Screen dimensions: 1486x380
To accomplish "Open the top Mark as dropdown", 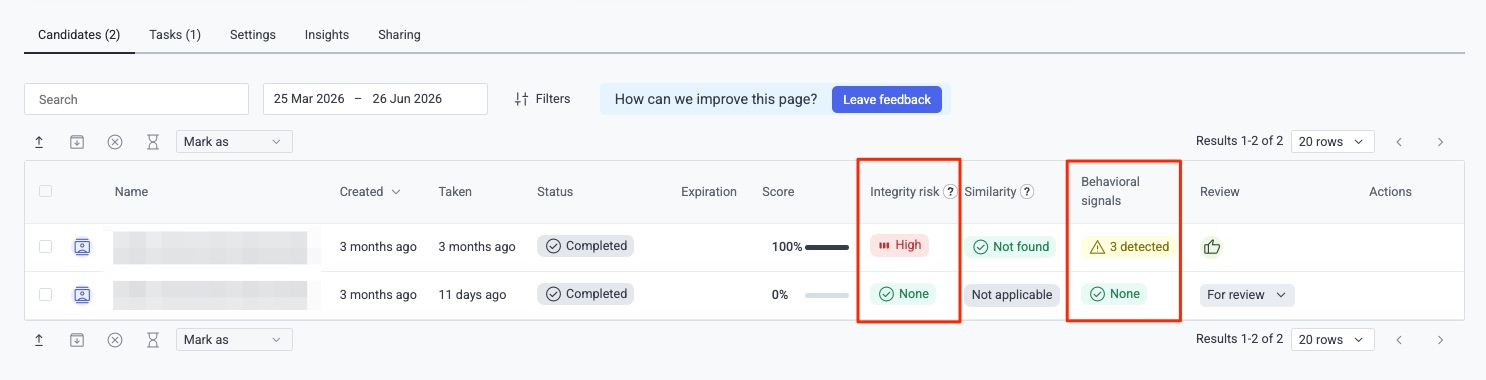I will (x=234, y=142).
